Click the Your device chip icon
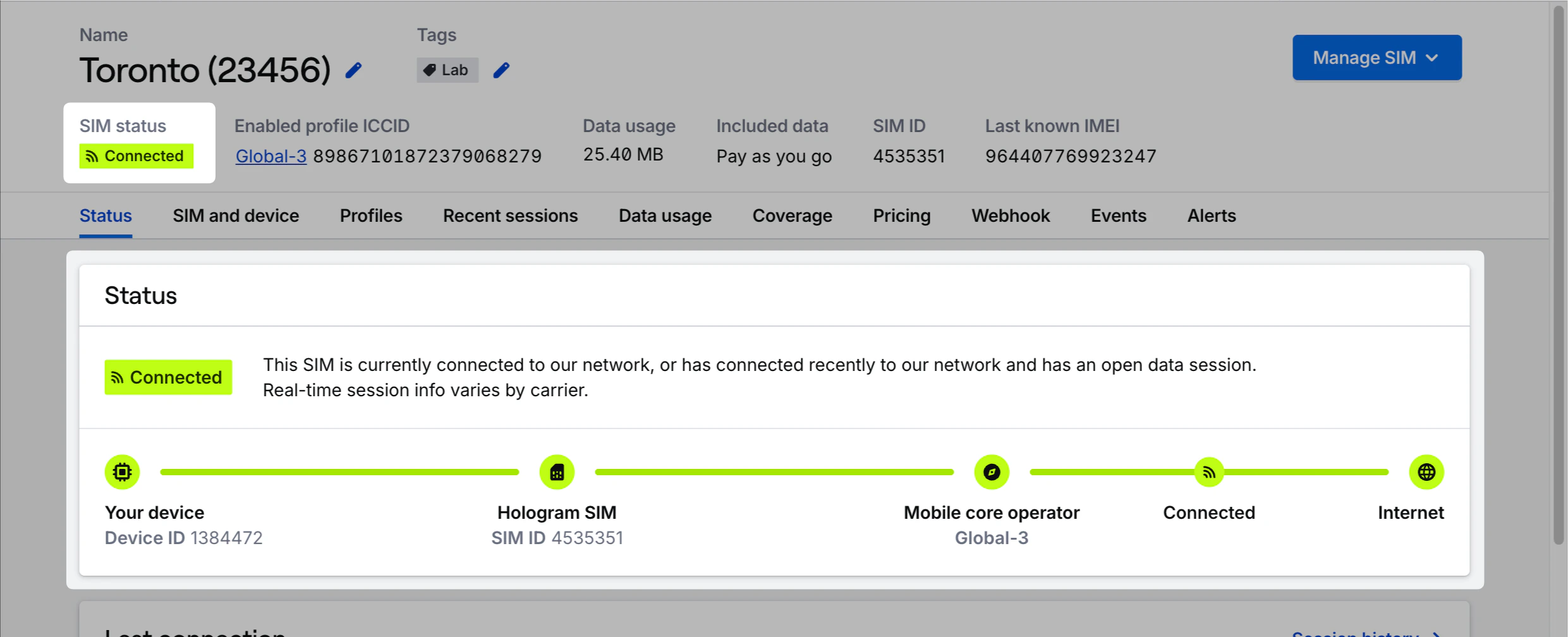This screenshot has height=637, width=1568. pos(122,472)
